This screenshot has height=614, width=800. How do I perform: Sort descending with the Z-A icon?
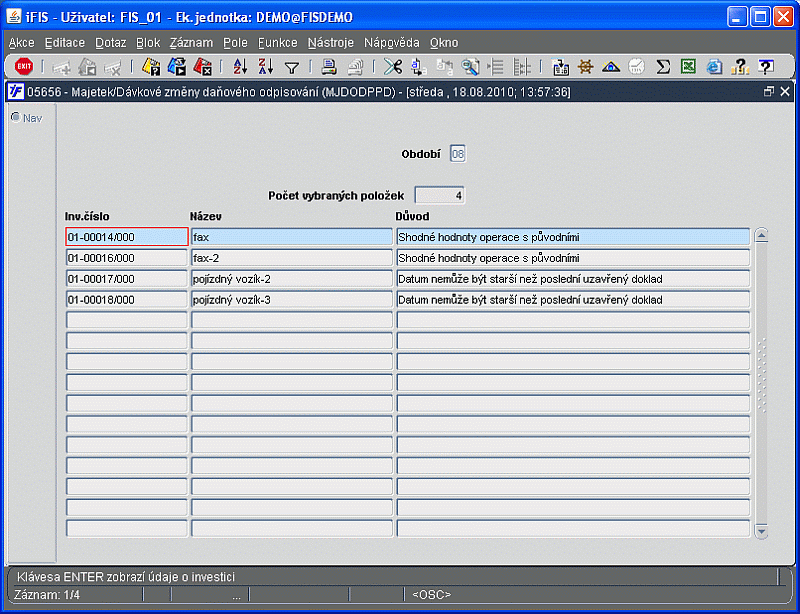(x=266, y=66)
